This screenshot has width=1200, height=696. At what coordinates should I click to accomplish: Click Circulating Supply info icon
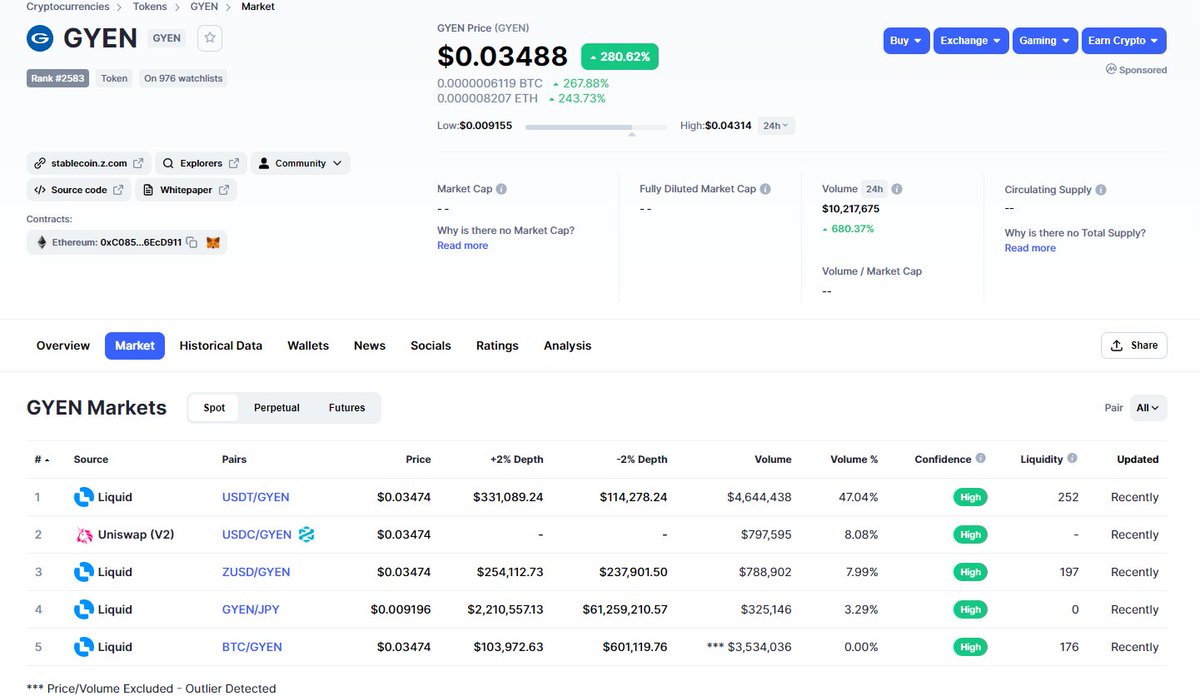click(x=1101, y=190)
